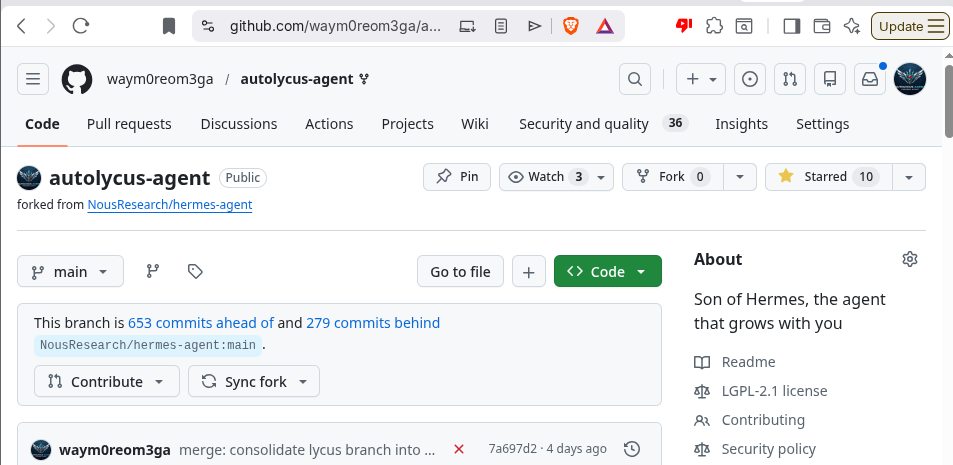Select the Code tab
The image size is (953, 465).
42,124
